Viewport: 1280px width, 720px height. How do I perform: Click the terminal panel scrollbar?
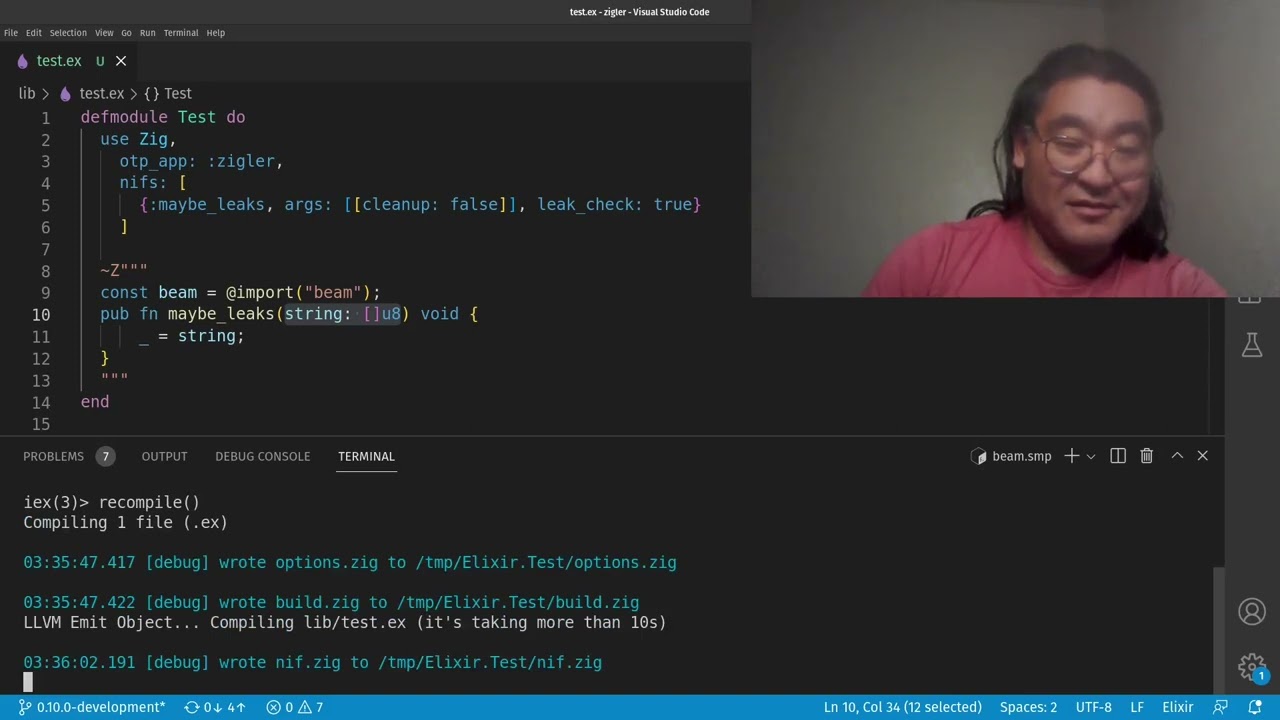click(x=1219, y=630)
